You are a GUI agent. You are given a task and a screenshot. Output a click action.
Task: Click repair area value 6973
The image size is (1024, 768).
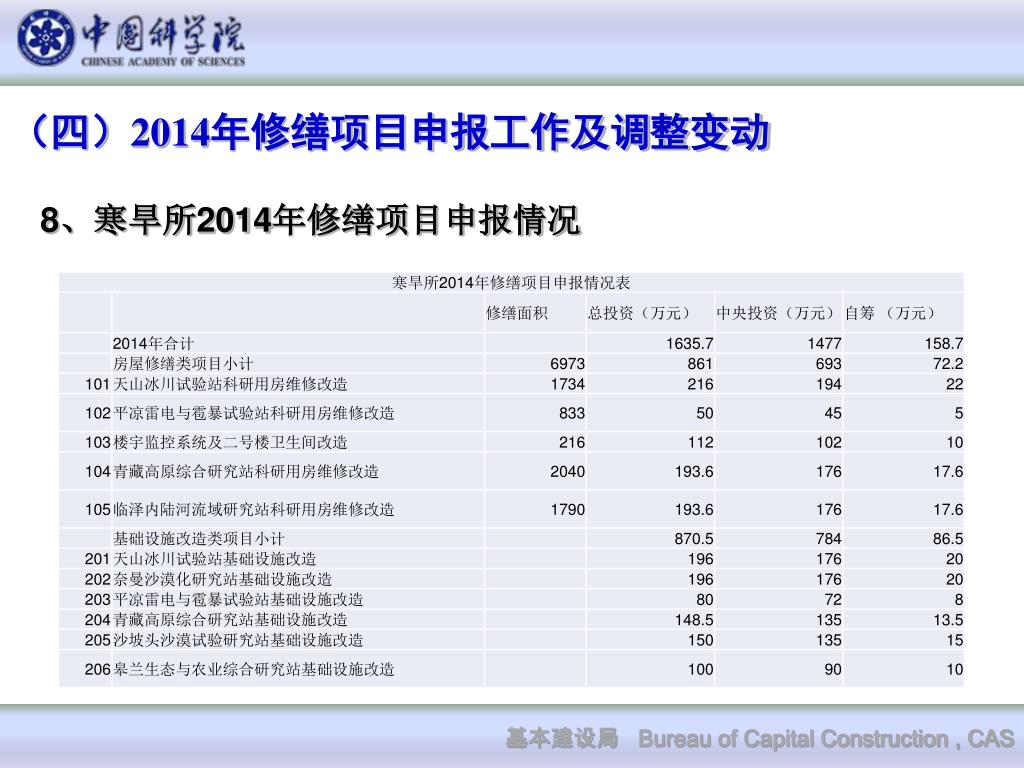568,364
